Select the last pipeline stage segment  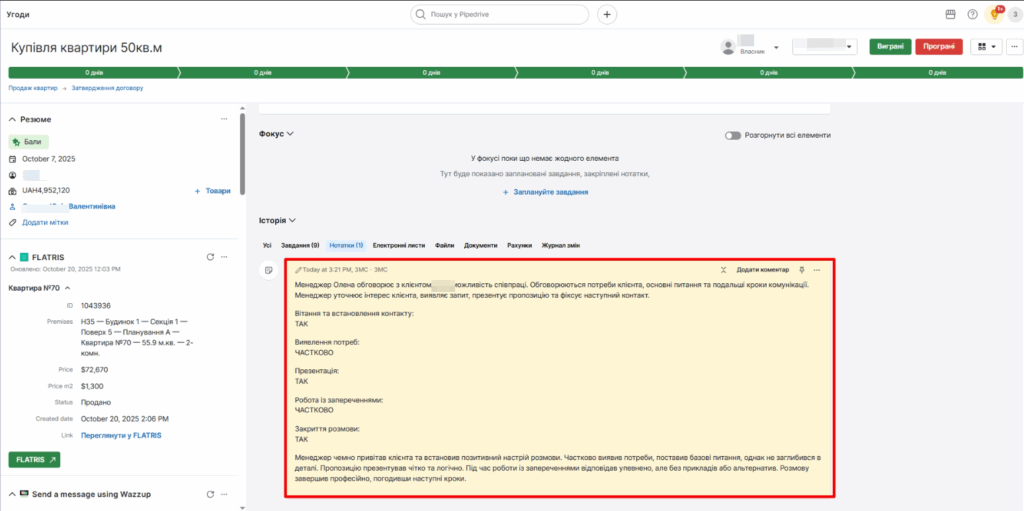point(938,73)
